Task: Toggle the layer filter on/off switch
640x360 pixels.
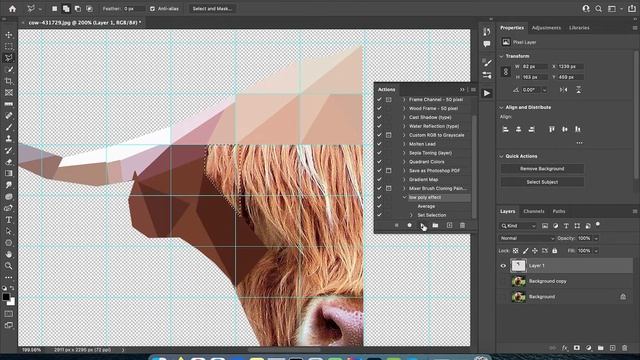Action: pyautogui.click(x=598, y=224)
